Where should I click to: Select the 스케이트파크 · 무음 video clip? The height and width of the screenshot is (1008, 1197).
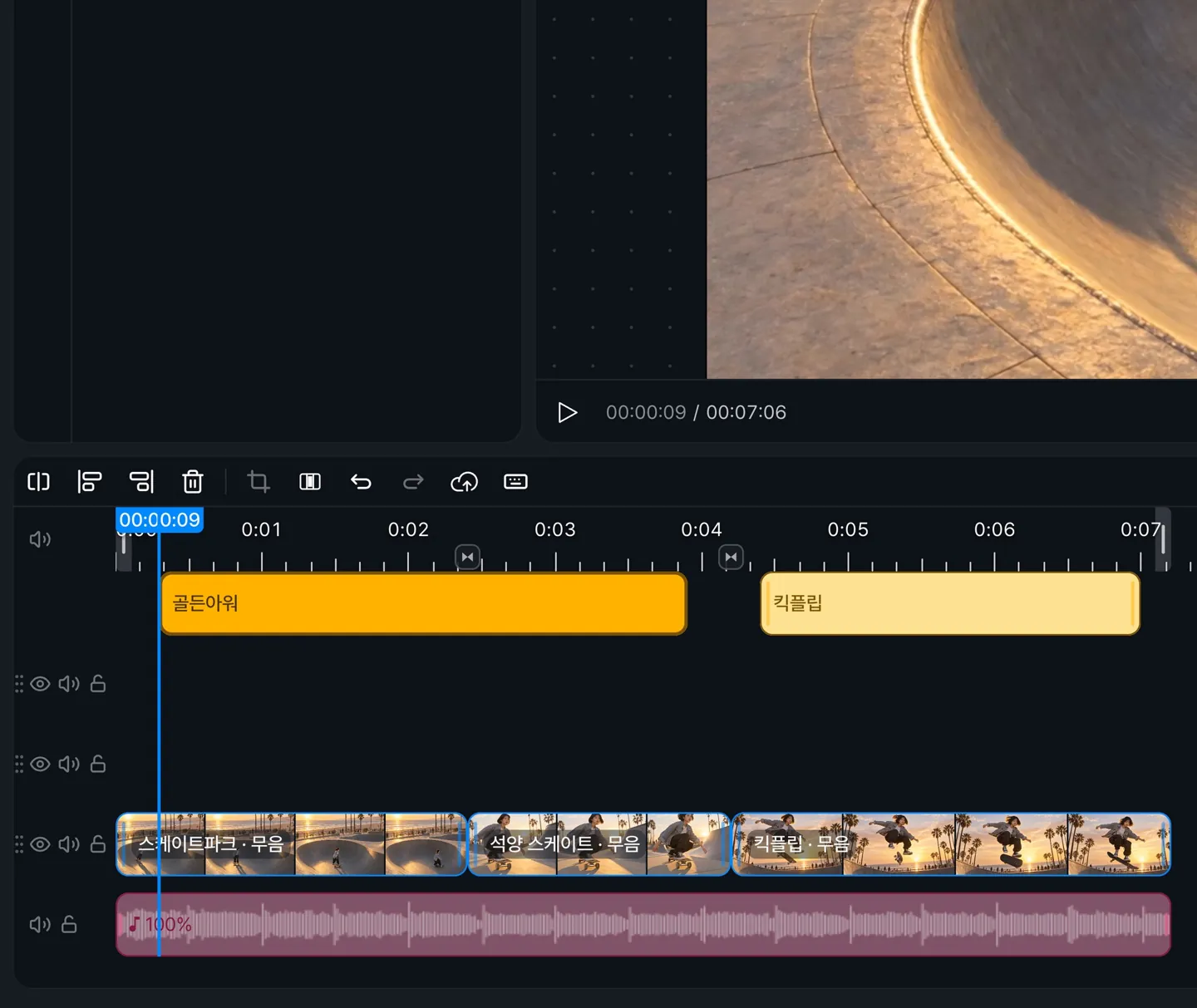[x=292, y=844]
